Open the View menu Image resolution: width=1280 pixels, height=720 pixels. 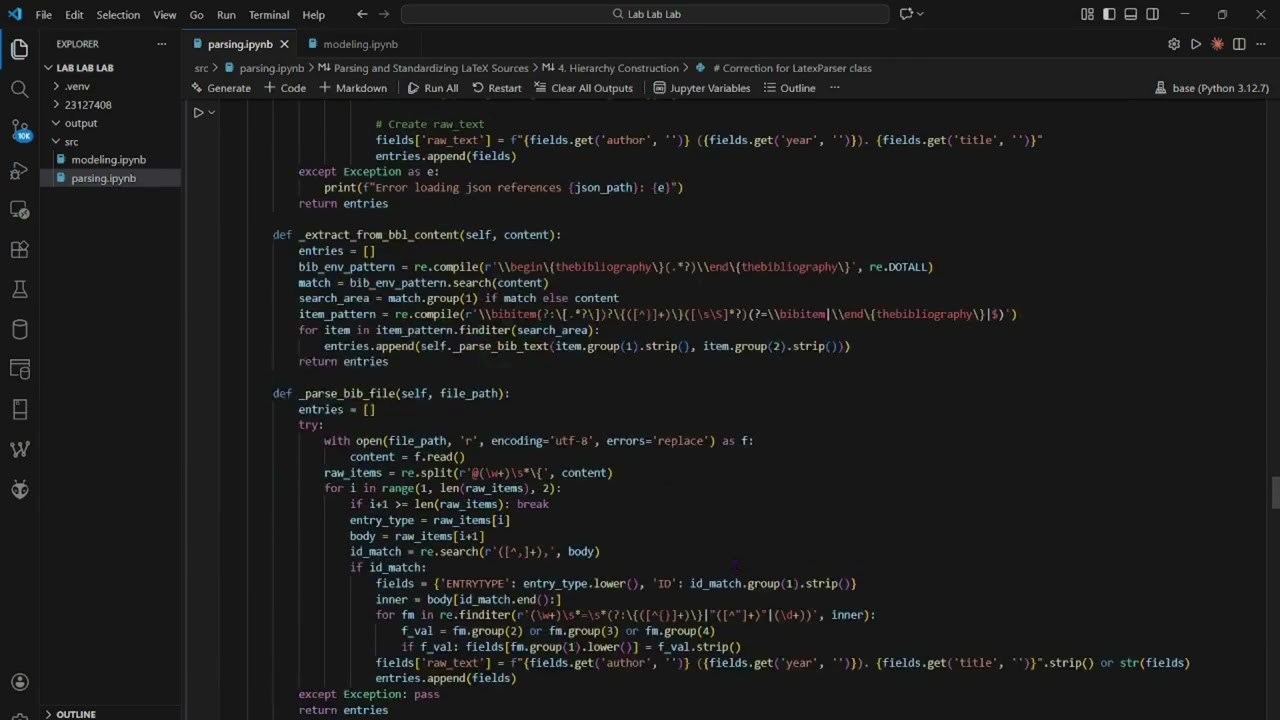pyautogui.click(x=165, y=15)
